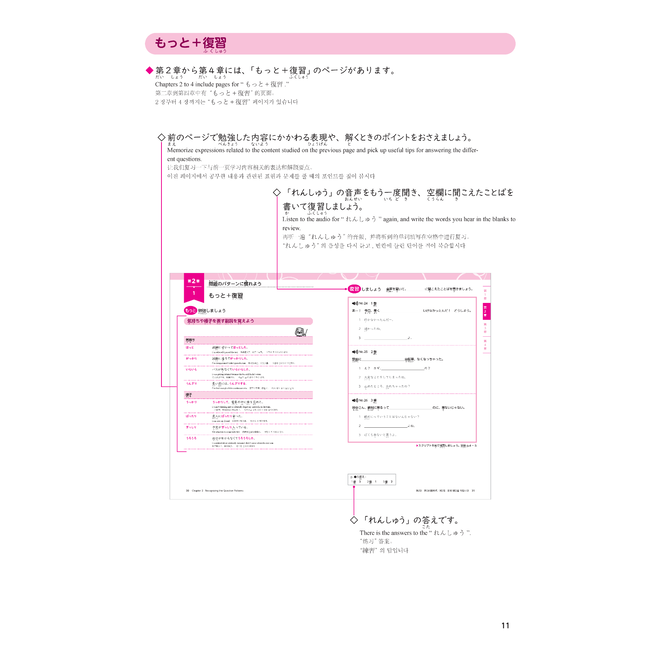Click the page number 11
This screenshot has width=650, height=650.
[505, 626]
